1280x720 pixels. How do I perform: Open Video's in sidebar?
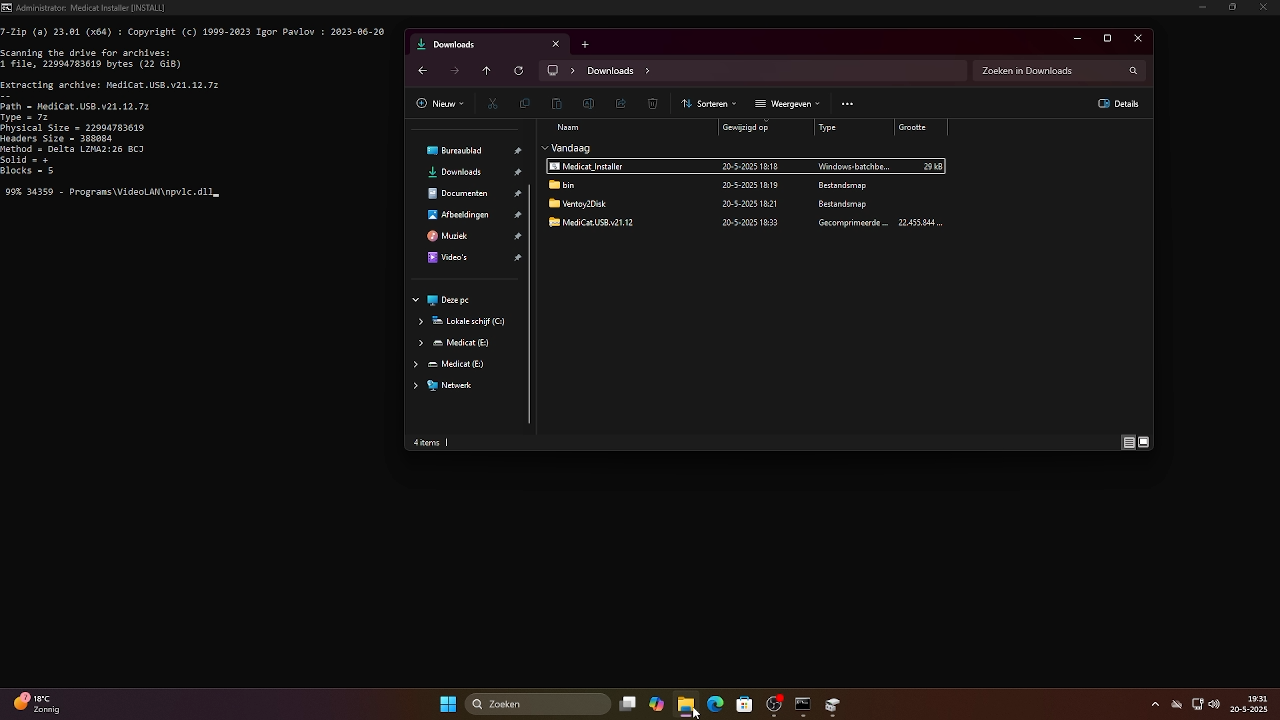(x=454, y=257)
